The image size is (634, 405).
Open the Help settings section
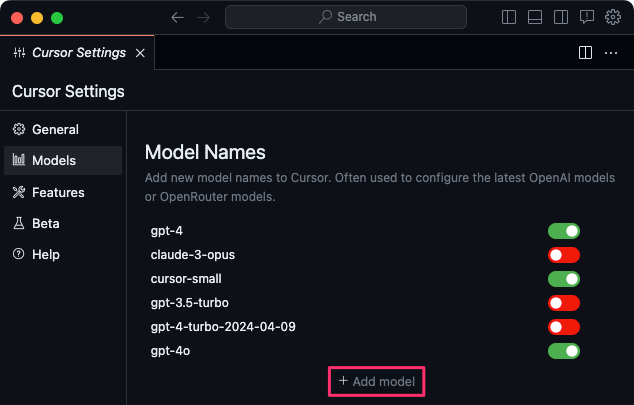63,255
